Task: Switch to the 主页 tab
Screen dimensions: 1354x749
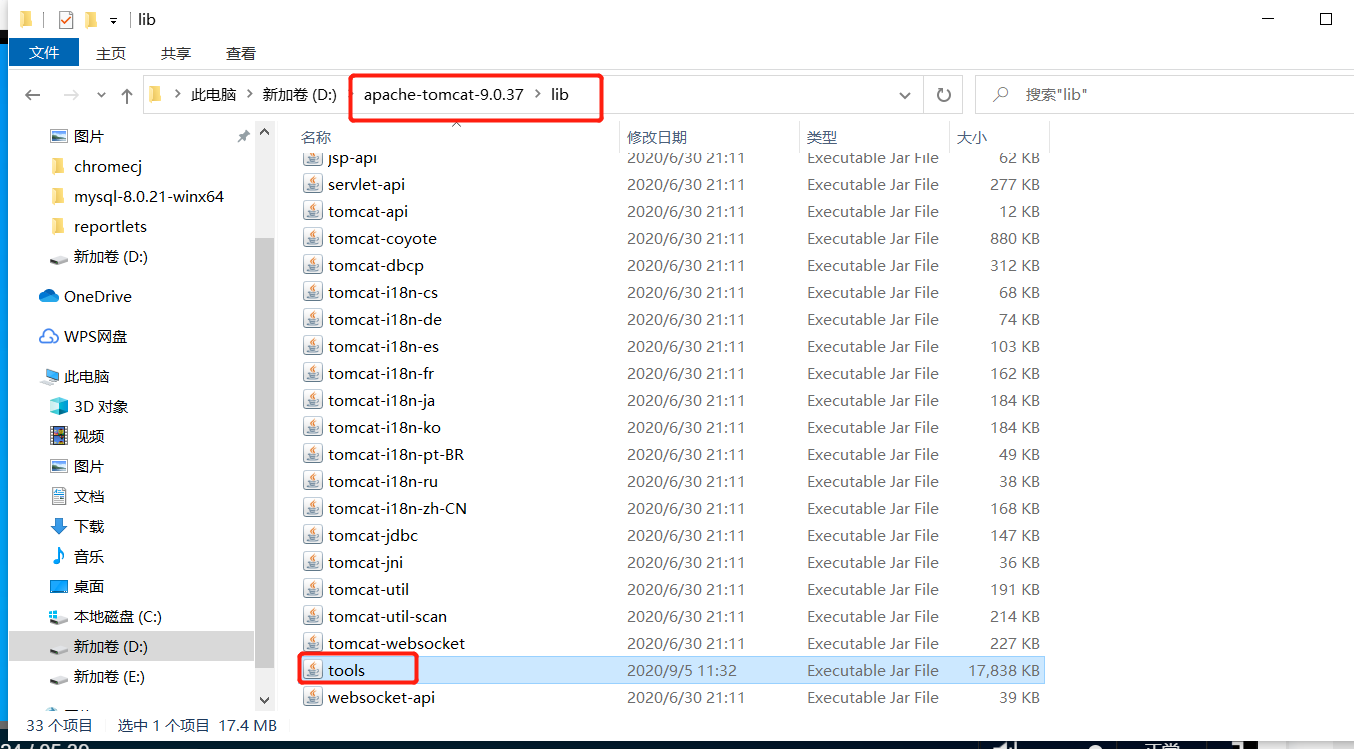Action: [111, 53]
